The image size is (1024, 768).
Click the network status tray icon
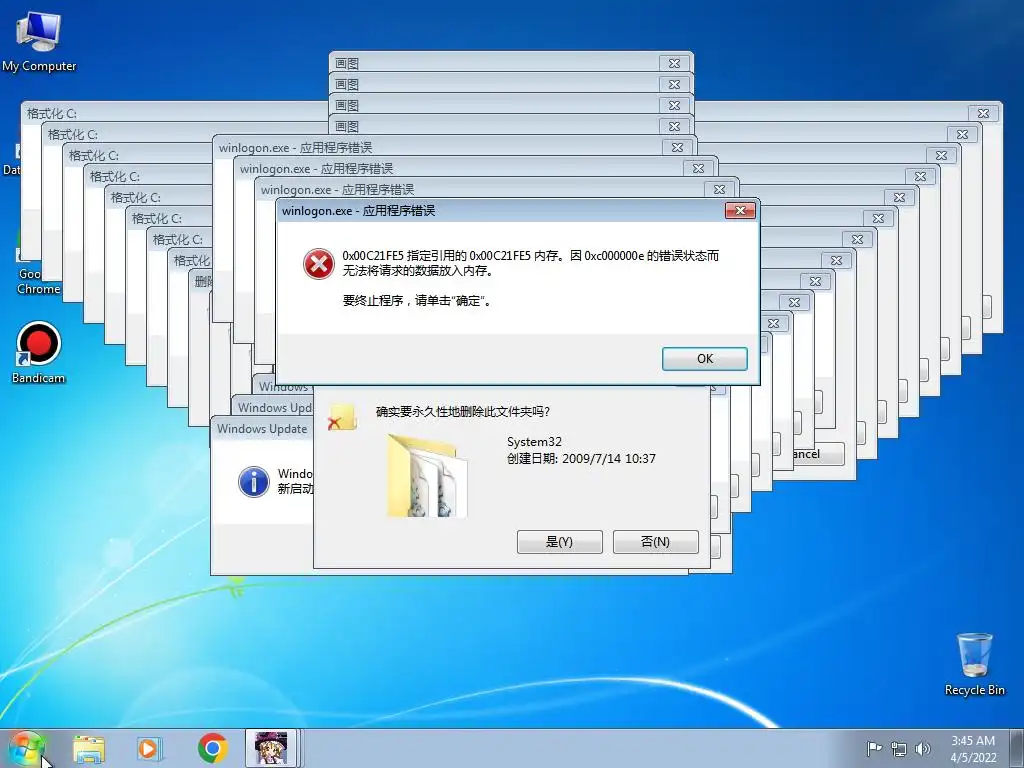(899, 749)
